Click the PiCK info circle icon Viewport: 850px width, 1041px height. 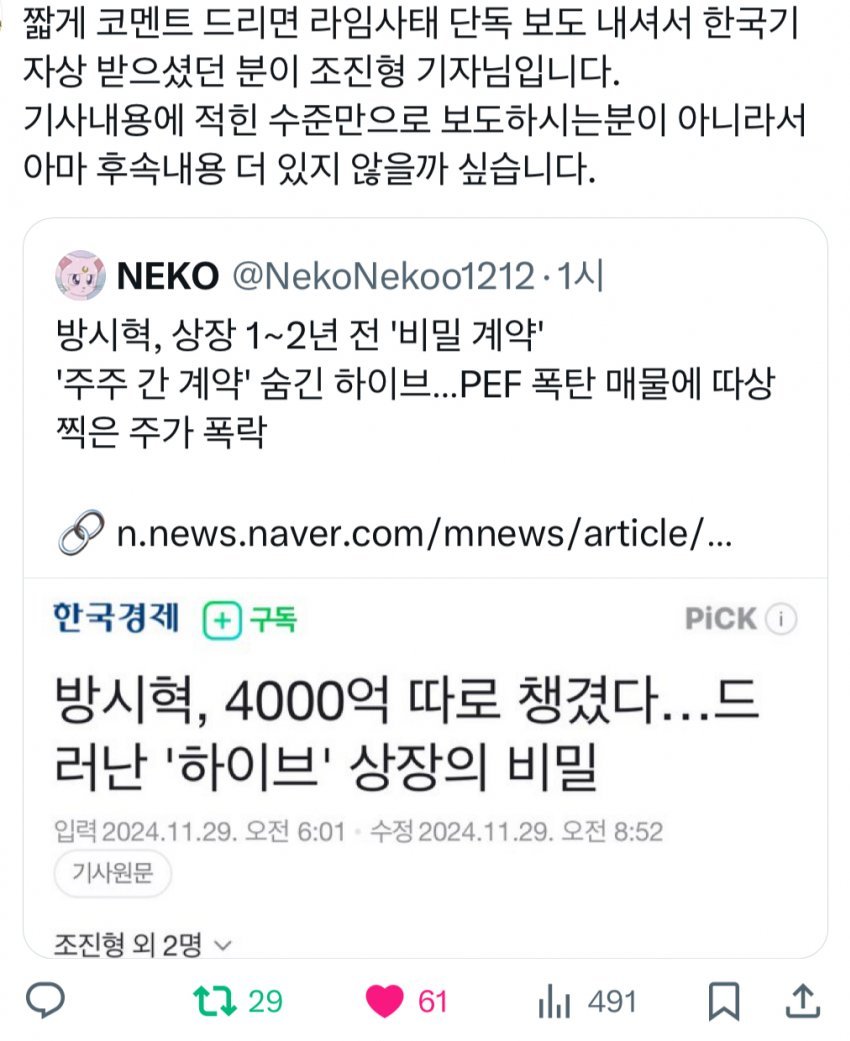tap(781, 619)
